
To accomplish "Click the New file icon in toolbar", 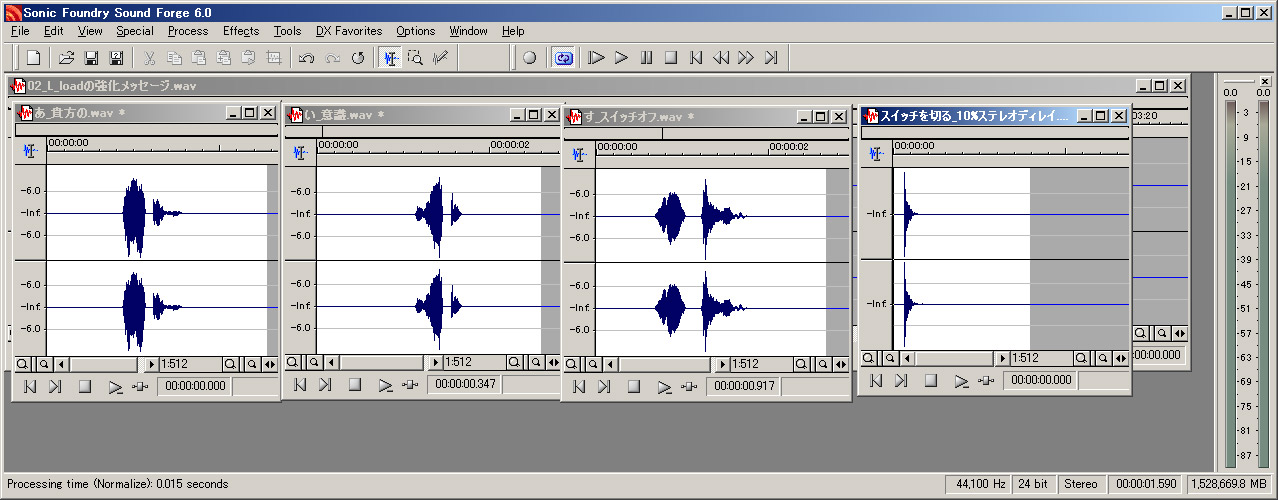I will point(33,58).
